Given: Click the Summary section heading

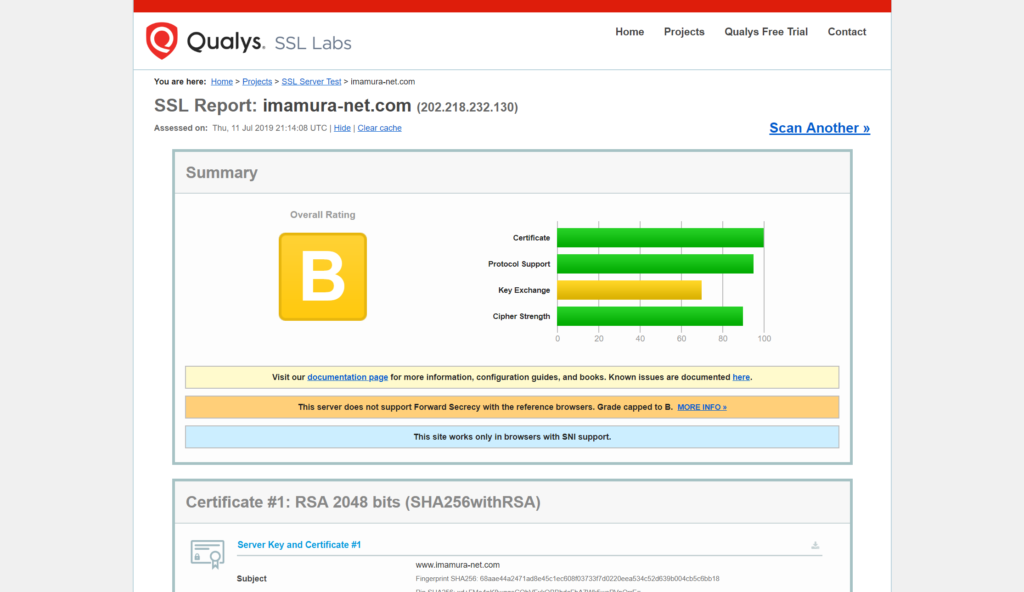Looking at the screenshot, I should click(221, 173).
